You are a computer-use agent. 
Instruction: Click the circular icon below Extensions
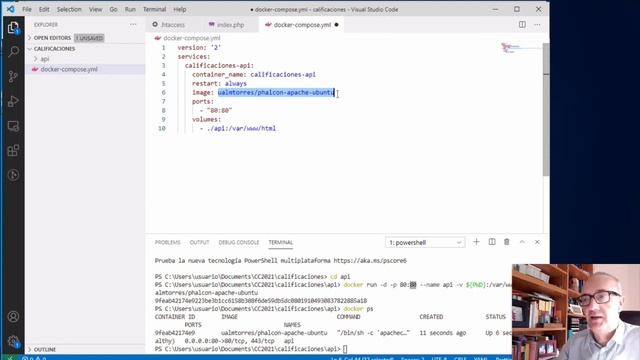(x=13, y=175)
